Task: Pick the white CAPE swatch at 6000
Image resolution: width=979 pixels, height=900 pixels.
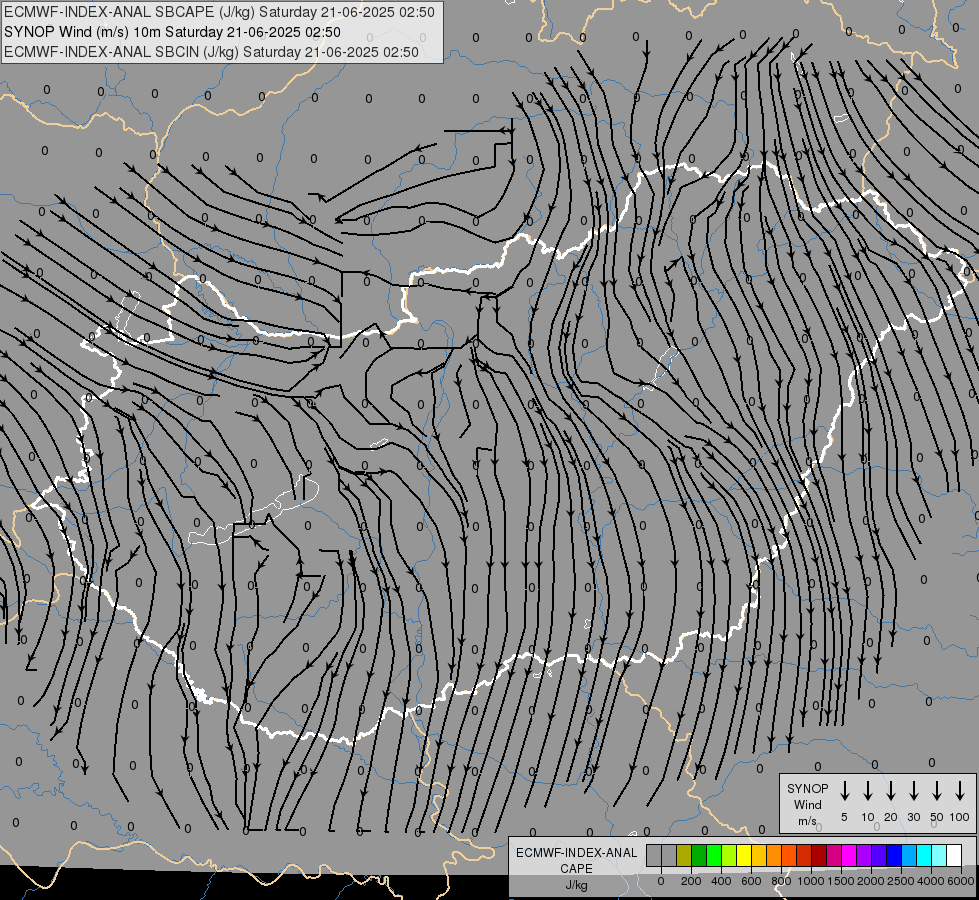Action: tap(954, 855)
